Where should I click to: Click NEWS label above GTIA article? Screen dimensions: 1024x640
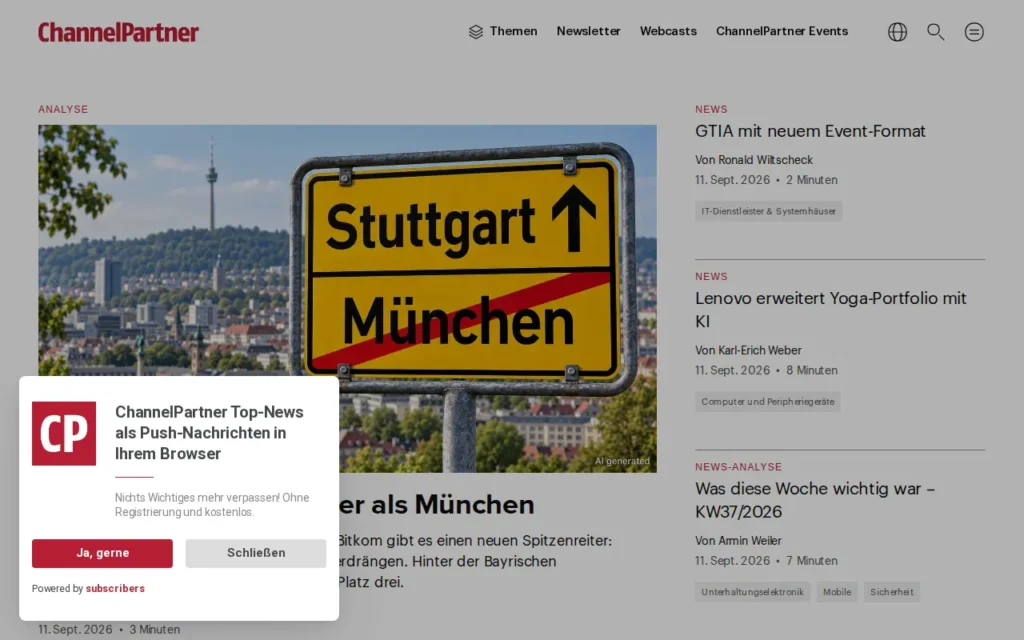[x=711, y=109]
